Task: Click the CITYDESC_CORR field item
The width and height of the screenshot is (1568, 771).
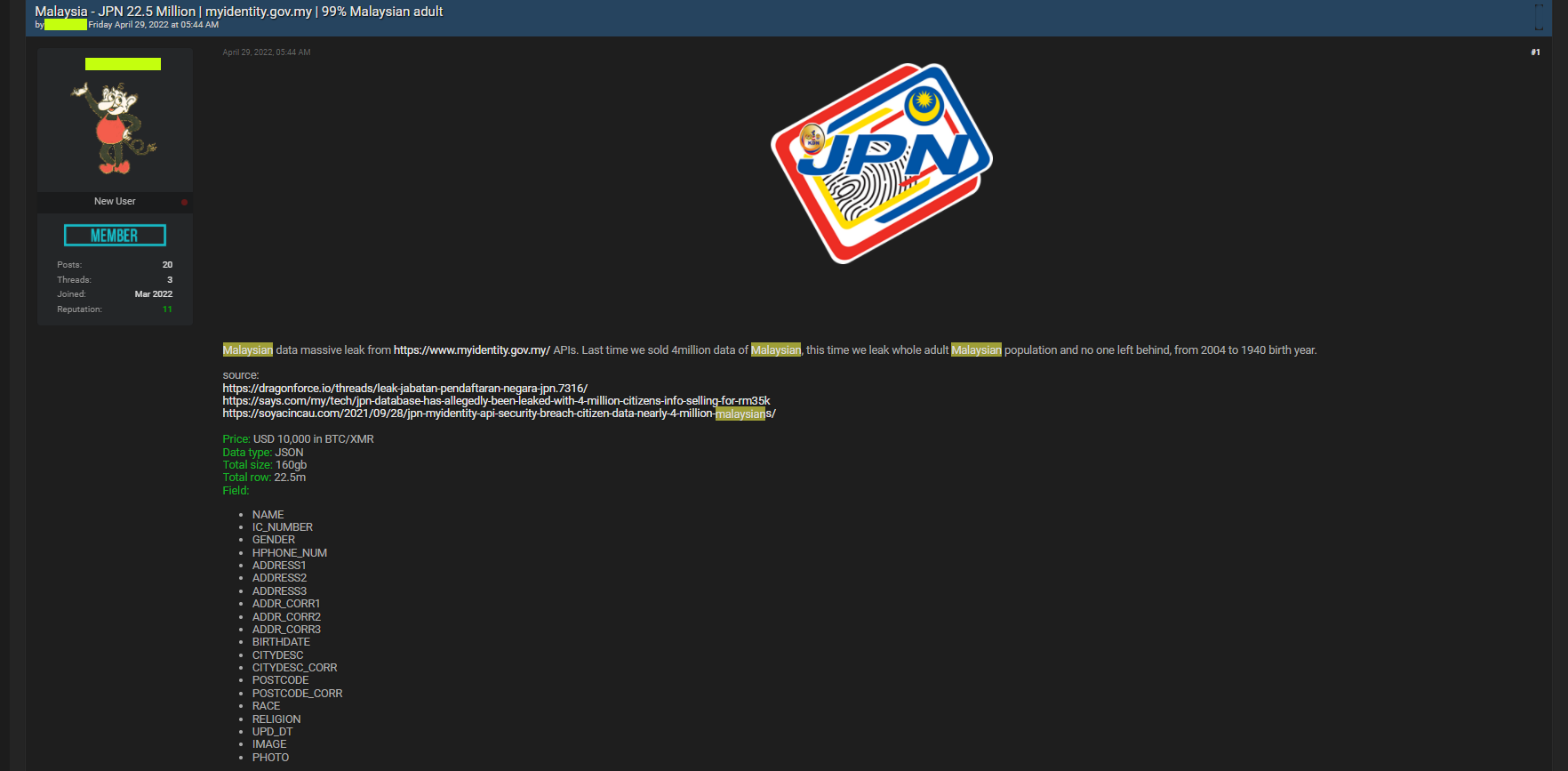Action: click(x=294, y=668)
